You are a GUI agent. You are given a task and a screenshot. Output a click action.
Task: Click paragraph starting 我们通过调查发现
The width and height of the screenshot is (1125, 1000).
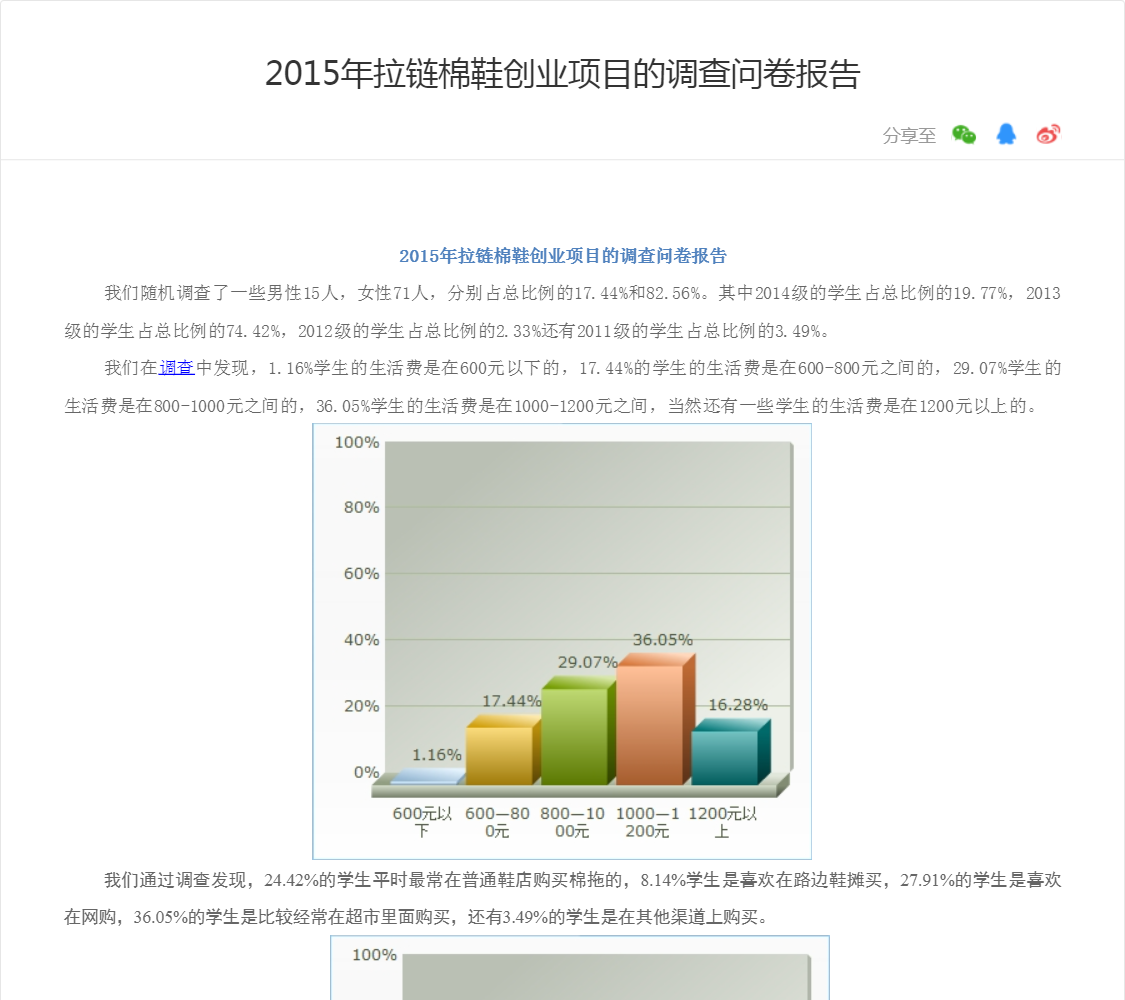coord(562,898)
